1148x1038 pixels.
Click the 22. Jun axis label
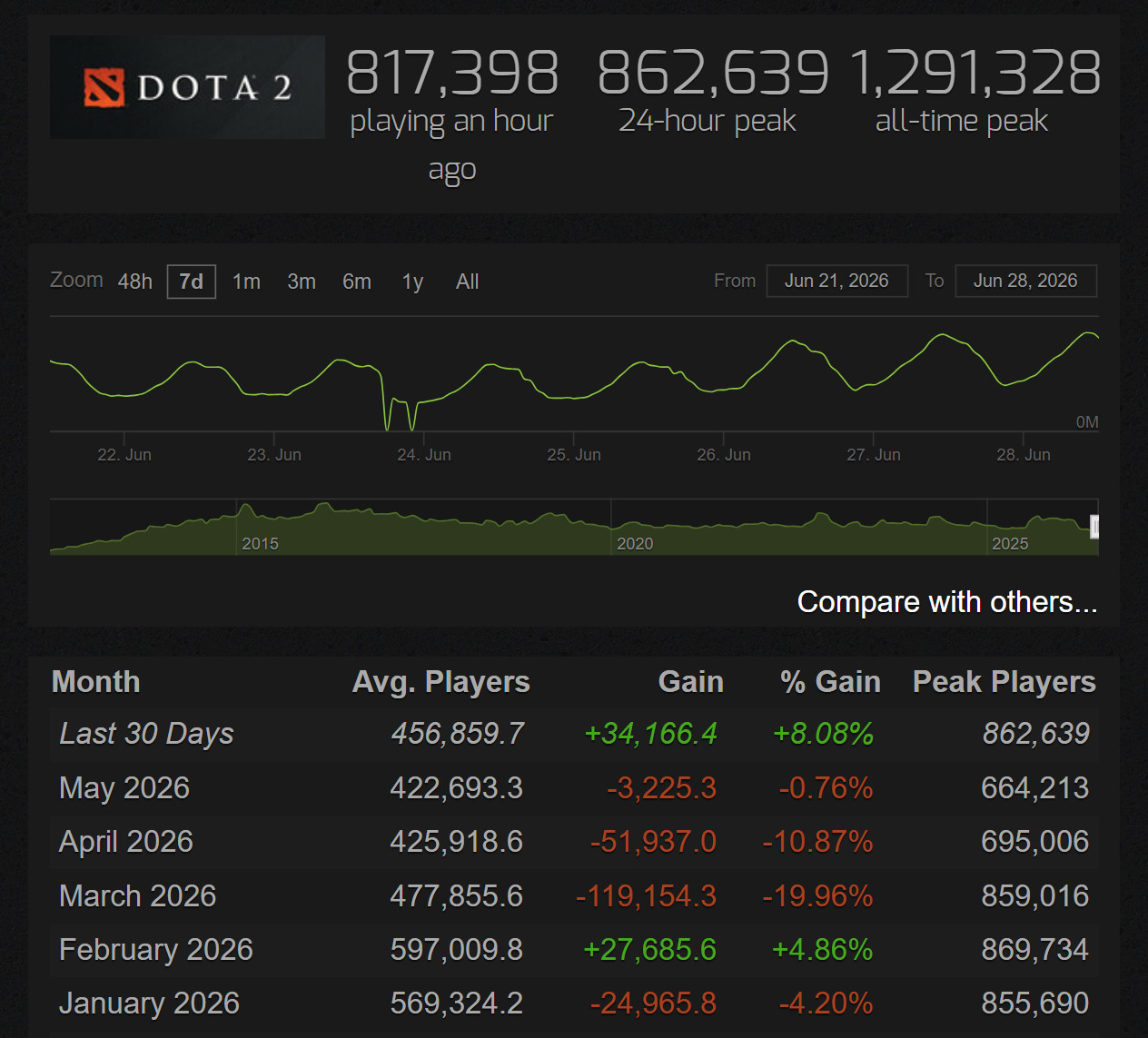(124, 455)
